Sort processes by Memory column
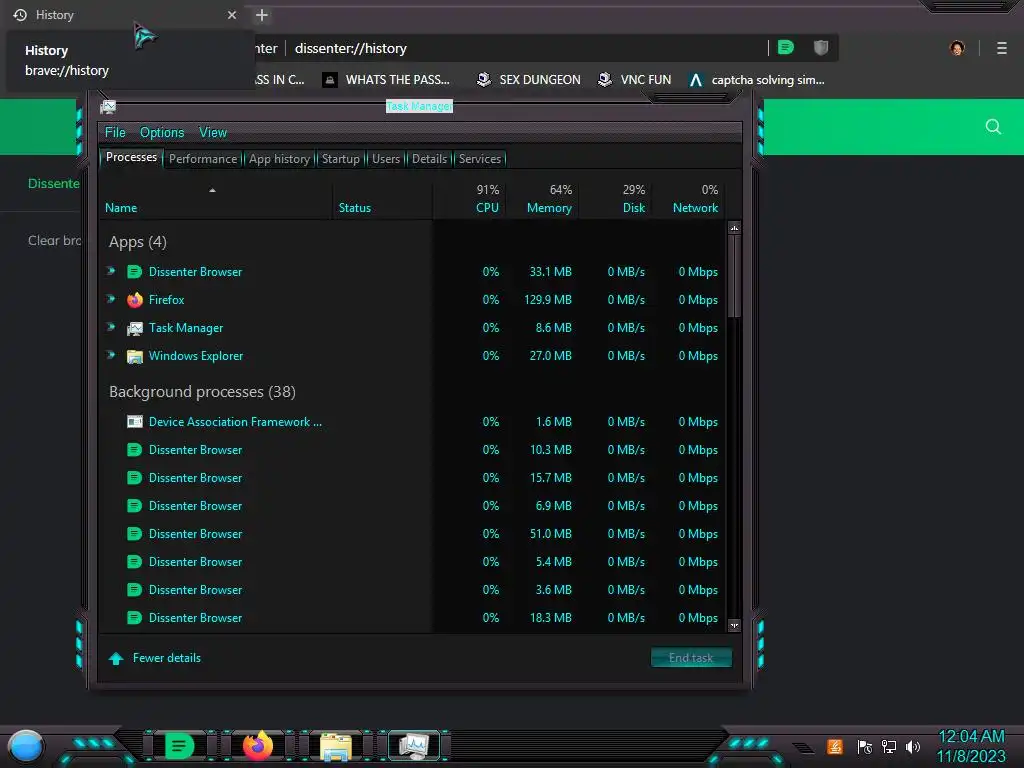 pos(543,199)
